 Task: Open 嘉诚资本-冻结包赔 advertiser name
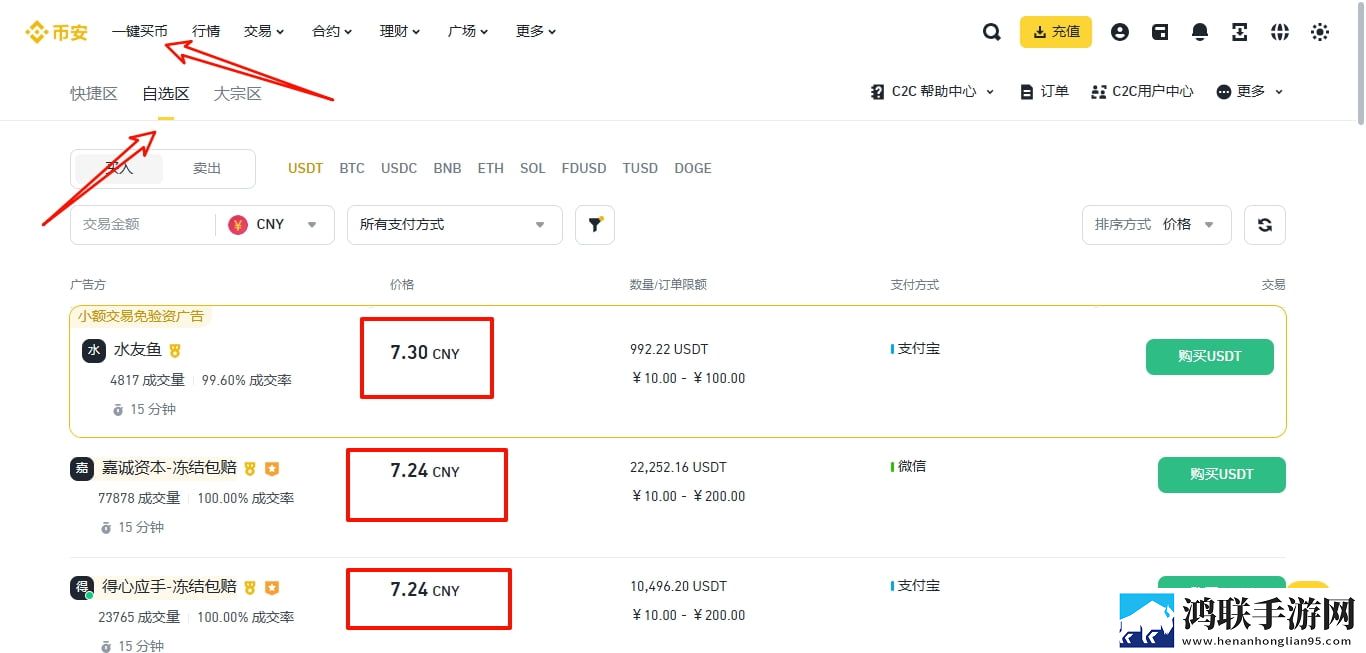pos(169,468)
